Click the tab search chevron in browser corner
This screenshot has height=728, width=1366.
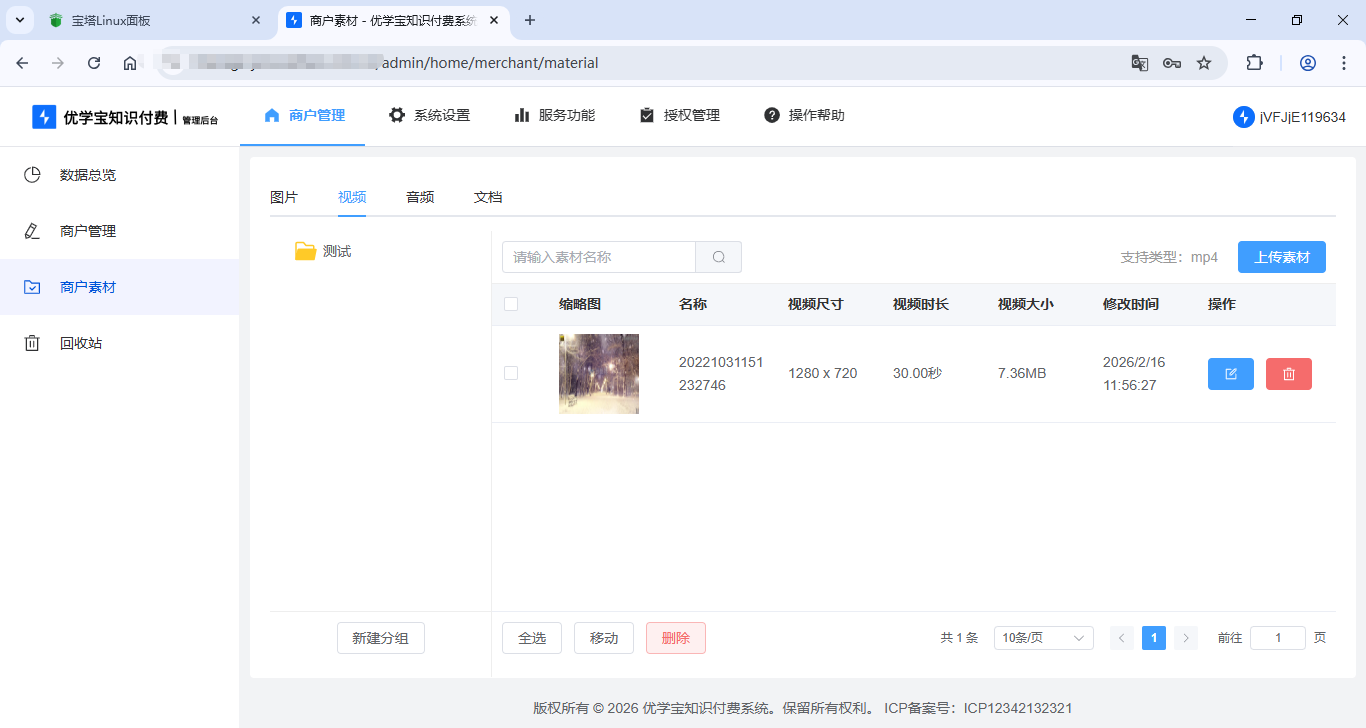tap(19, 19)
